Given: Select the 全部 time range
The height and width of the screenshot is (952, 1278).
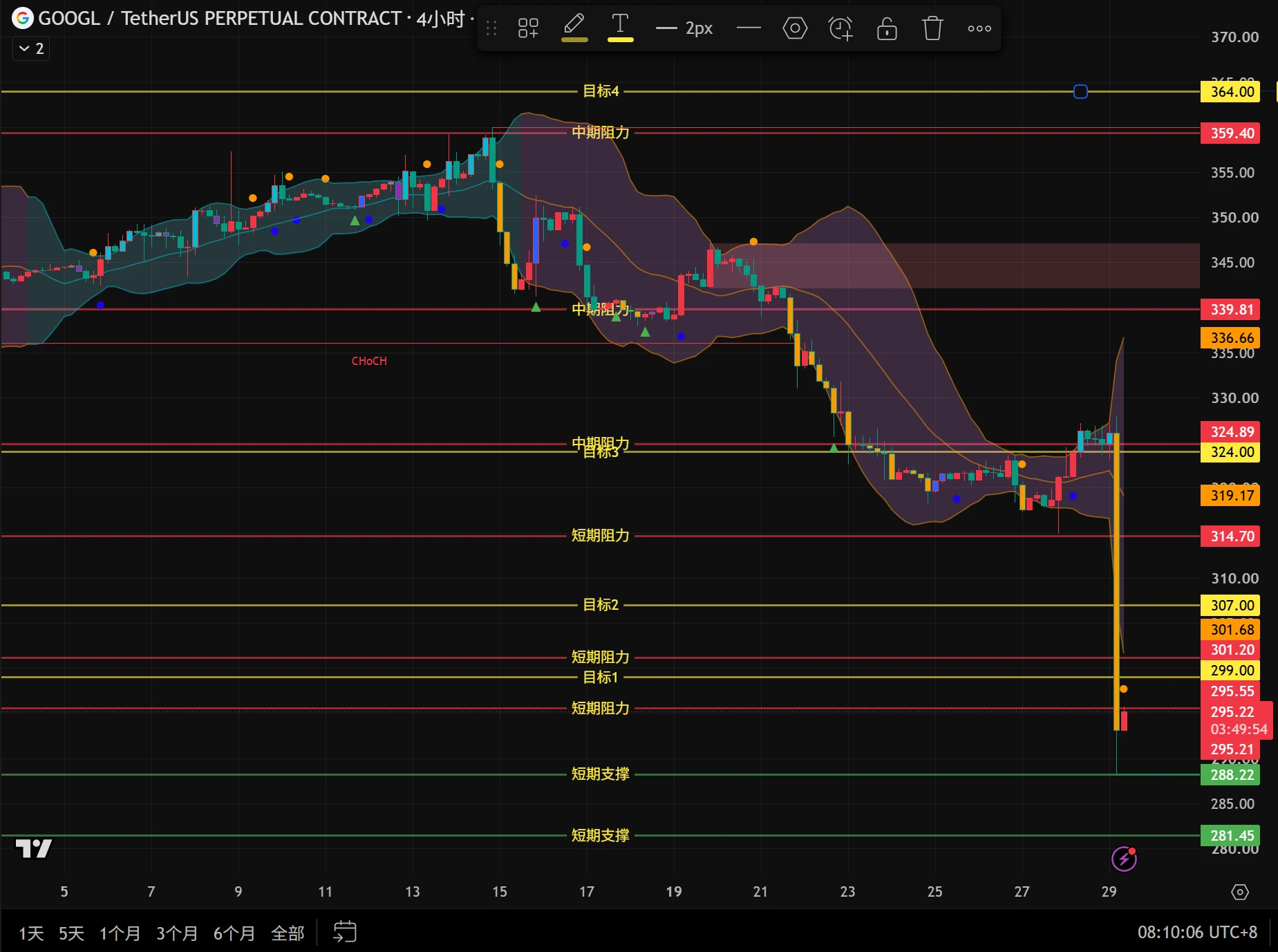Looking at the screenshot, I should (288, 933).
